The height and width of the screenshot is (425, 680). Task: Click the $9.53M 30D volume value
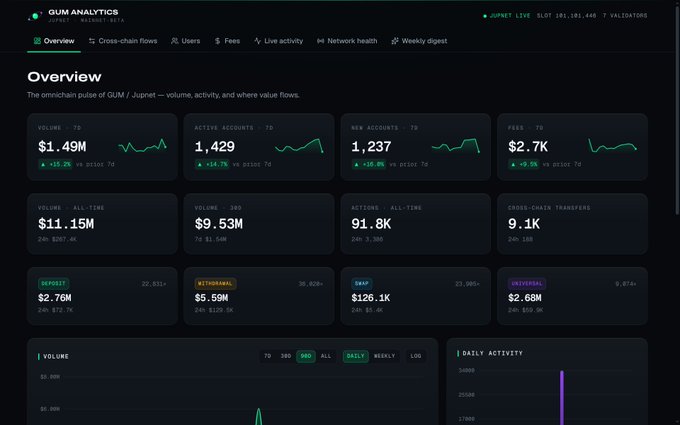pyautogui.click(x=219, y=224)
